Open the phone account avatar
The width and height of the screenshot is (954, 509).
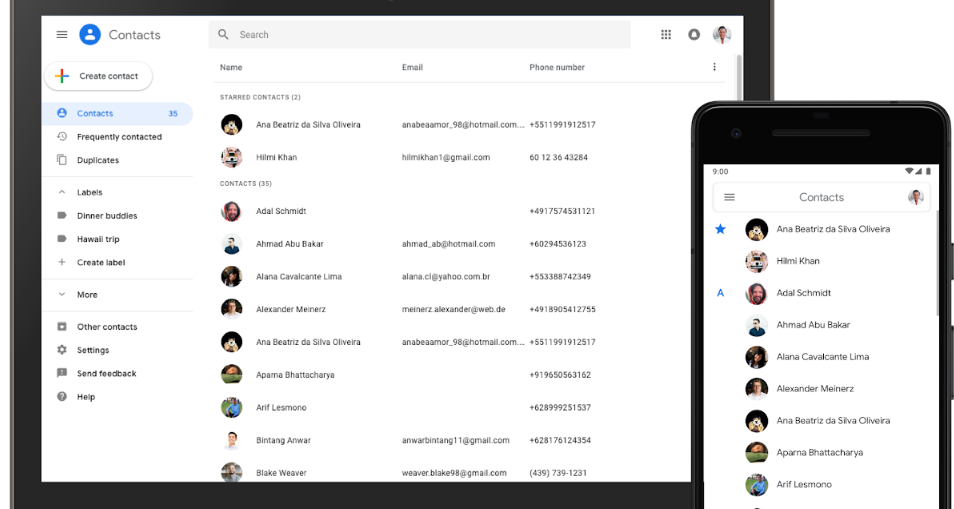click(x=916, y=197)
